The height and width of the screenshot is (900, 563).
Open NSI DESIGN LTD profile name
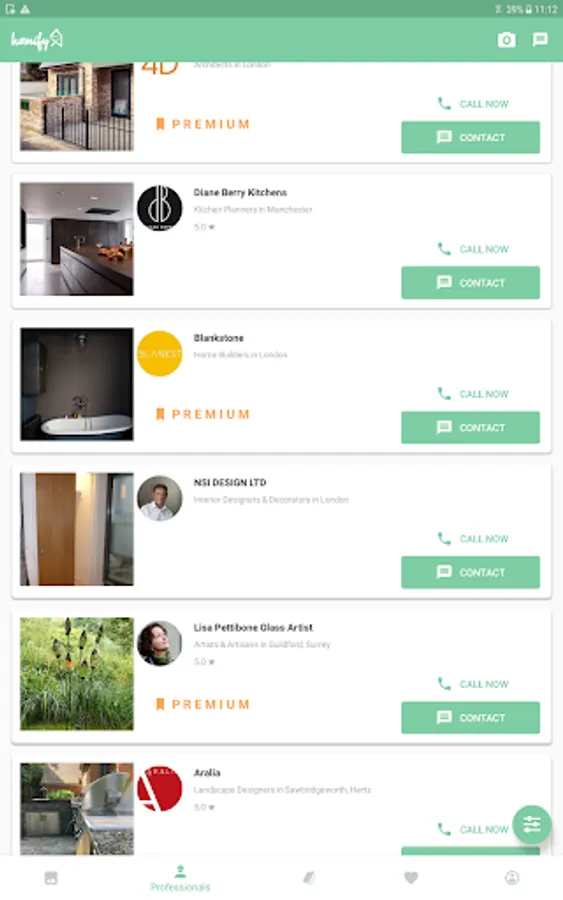[230, 483]
